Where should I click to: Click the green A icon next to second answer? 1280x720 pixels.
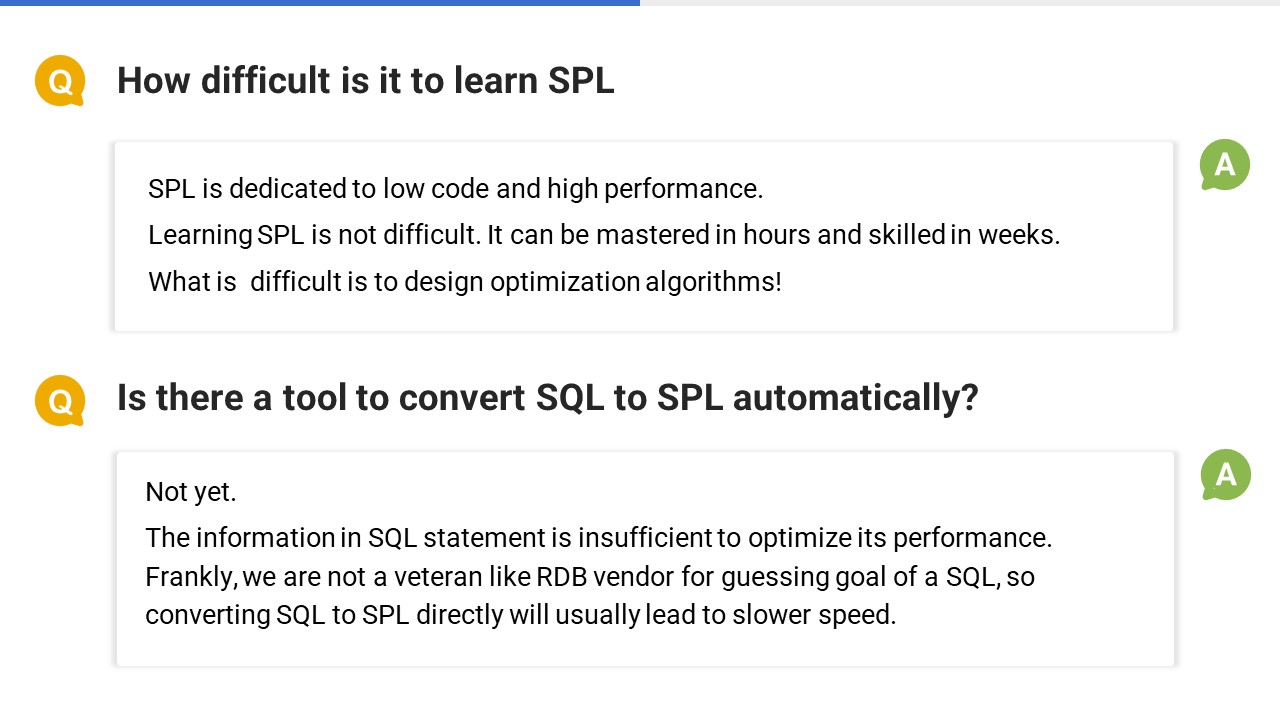(x=1225, y=475)
